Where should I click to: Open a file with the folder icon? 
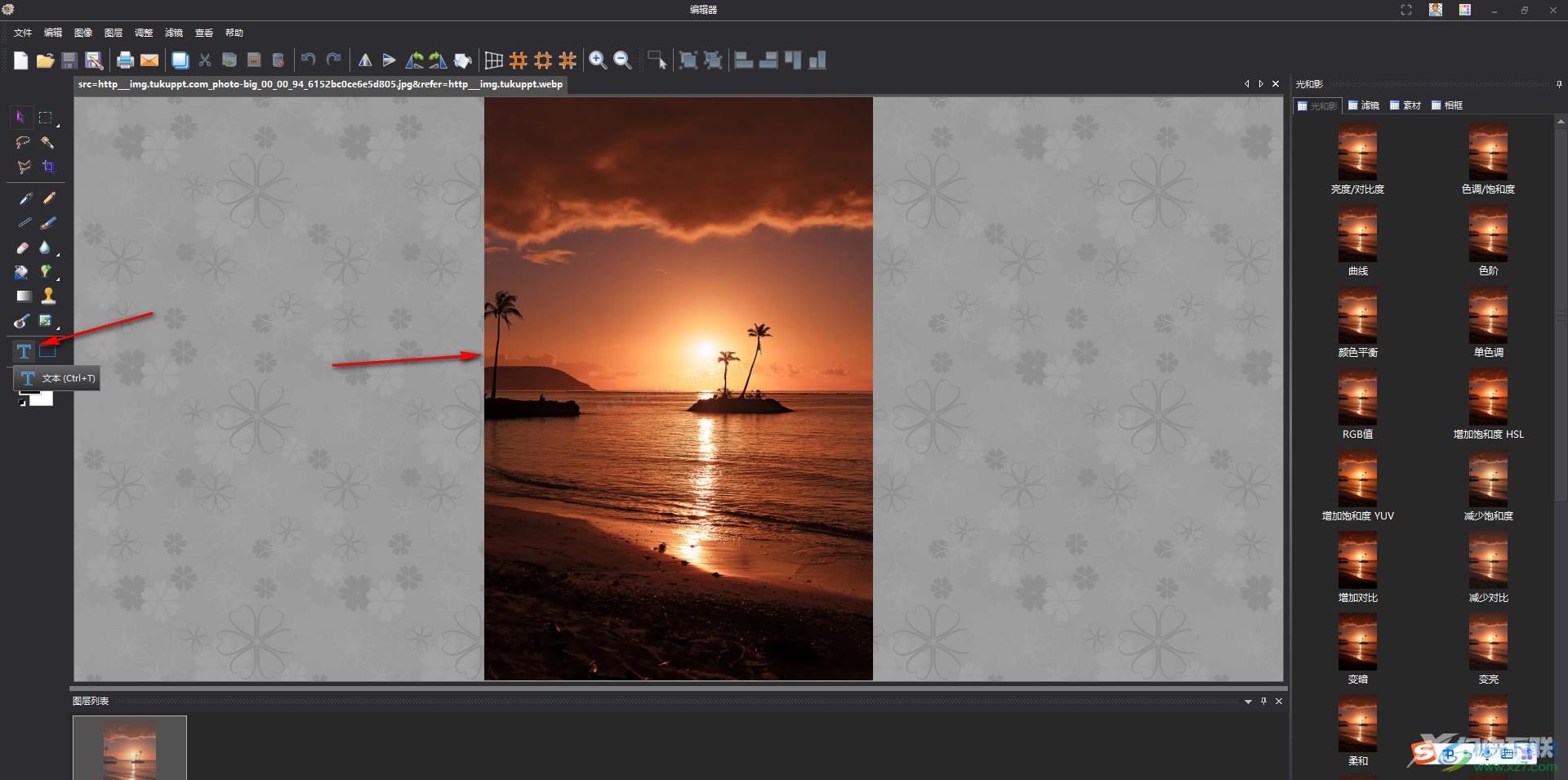tap(45, 60)
